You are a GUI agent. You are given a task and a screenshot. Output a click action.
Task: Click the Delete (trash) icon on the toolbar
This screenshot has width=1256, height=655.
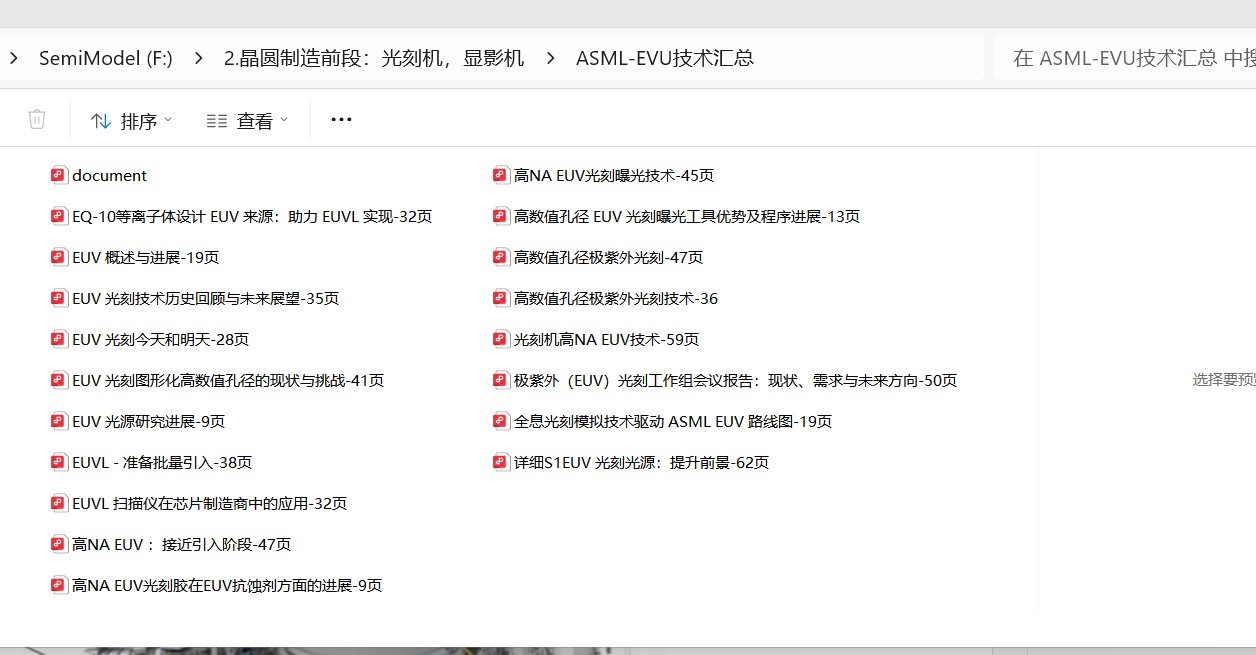36,119
